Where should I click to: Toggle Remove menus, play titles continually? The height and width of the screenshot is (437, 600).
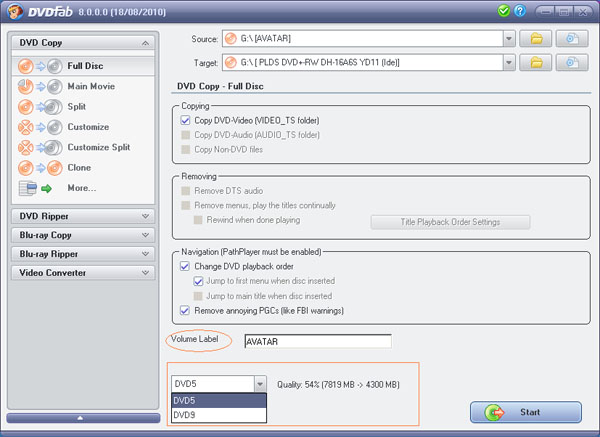coord(186,205)
